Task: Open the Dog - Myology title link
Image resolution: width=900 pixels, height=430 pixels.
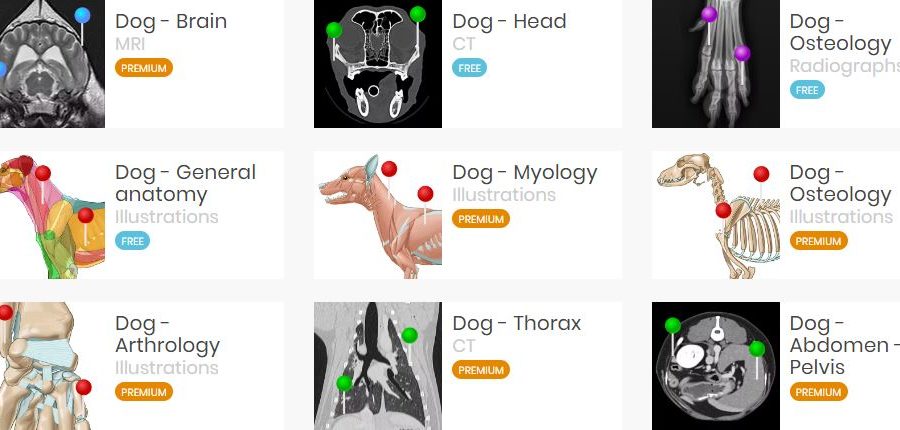Action: [525, 172]
